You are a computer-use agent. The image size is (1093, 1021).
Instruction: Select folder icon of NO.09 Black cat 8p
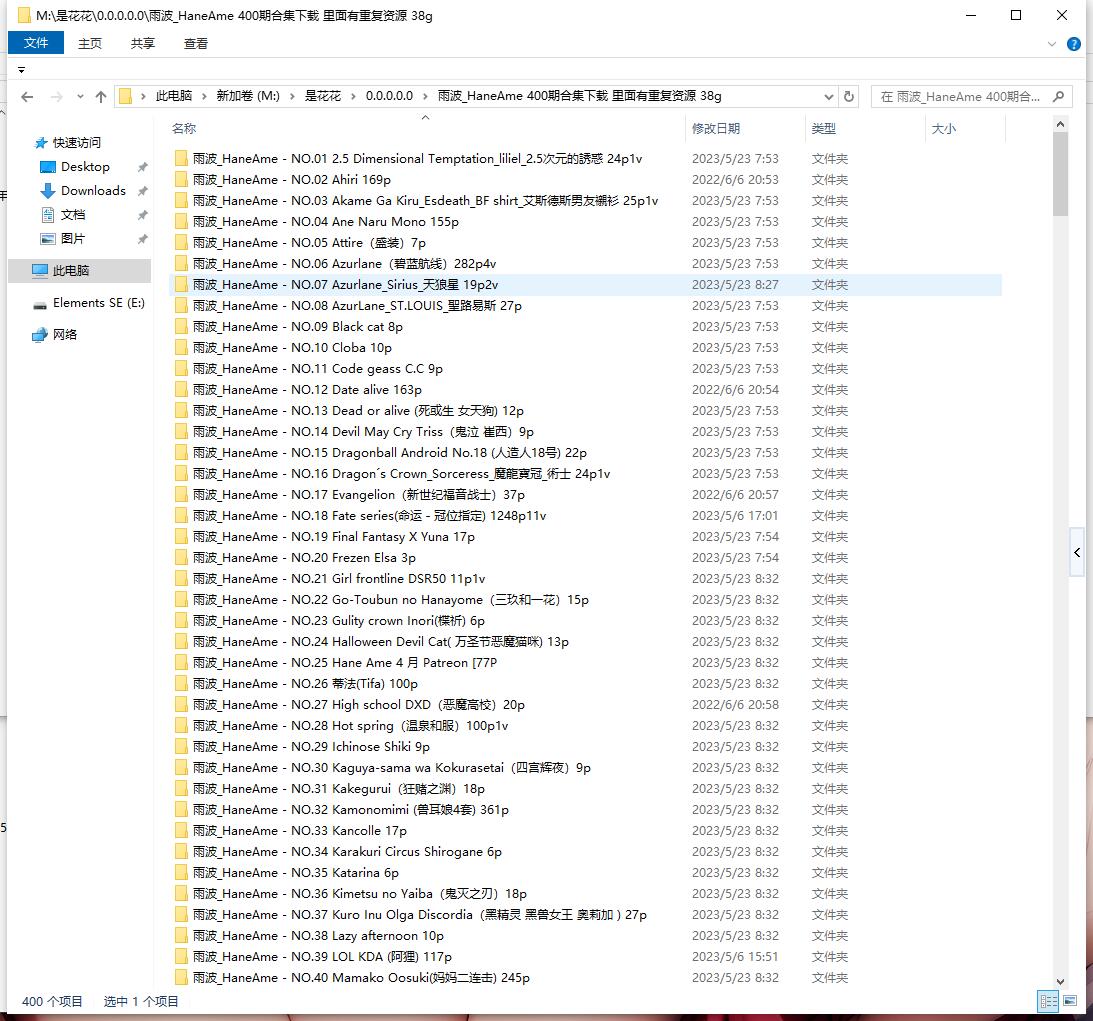[x=181, y=327]
